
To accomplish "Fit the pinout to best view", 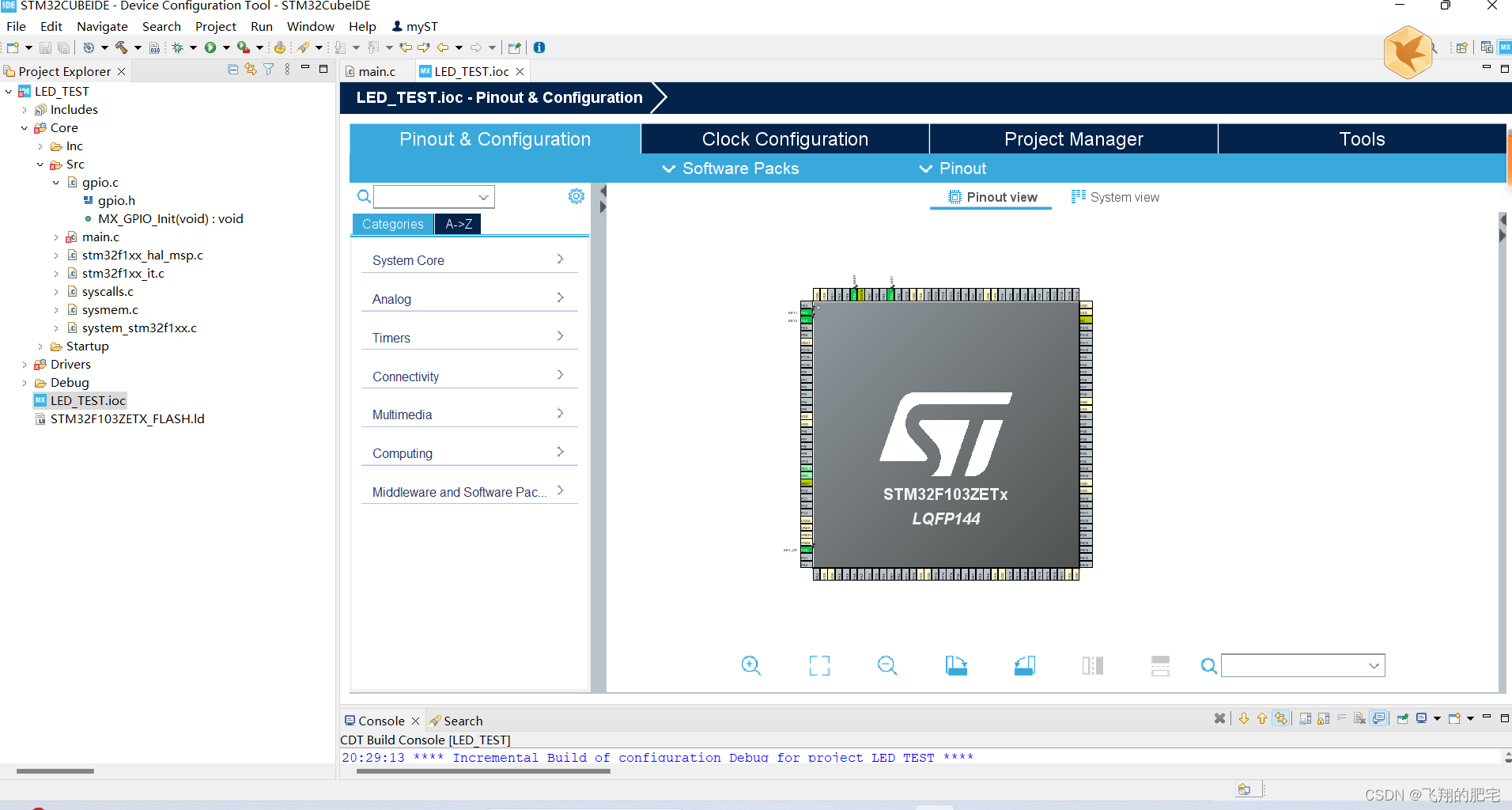I will [x=819, y=665].
